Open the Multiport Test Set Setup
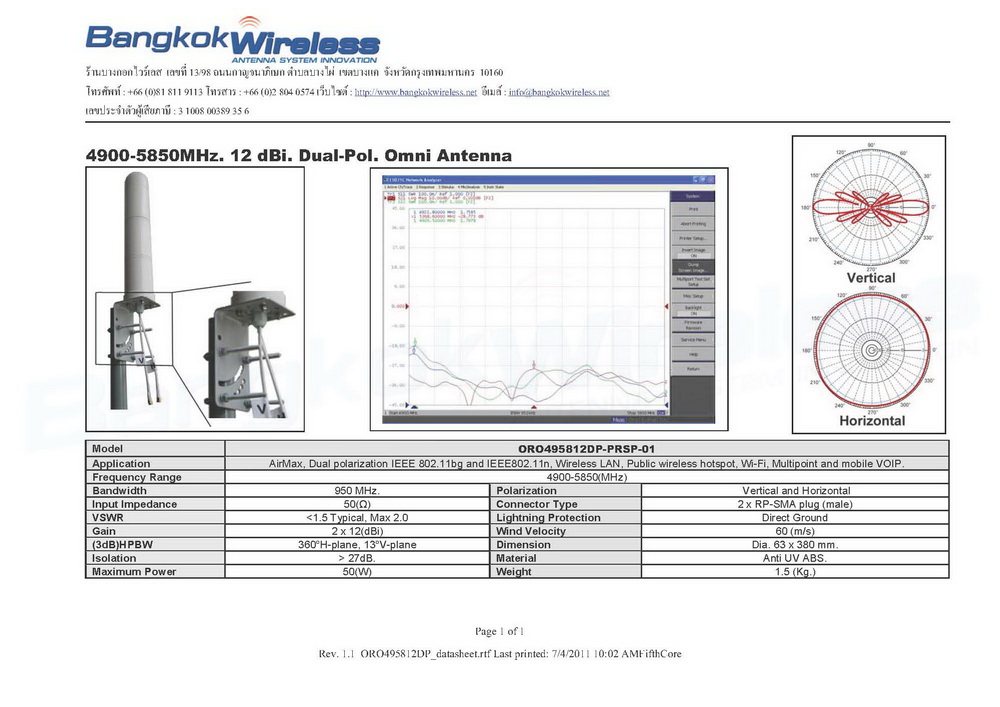 tap(692, 282)
